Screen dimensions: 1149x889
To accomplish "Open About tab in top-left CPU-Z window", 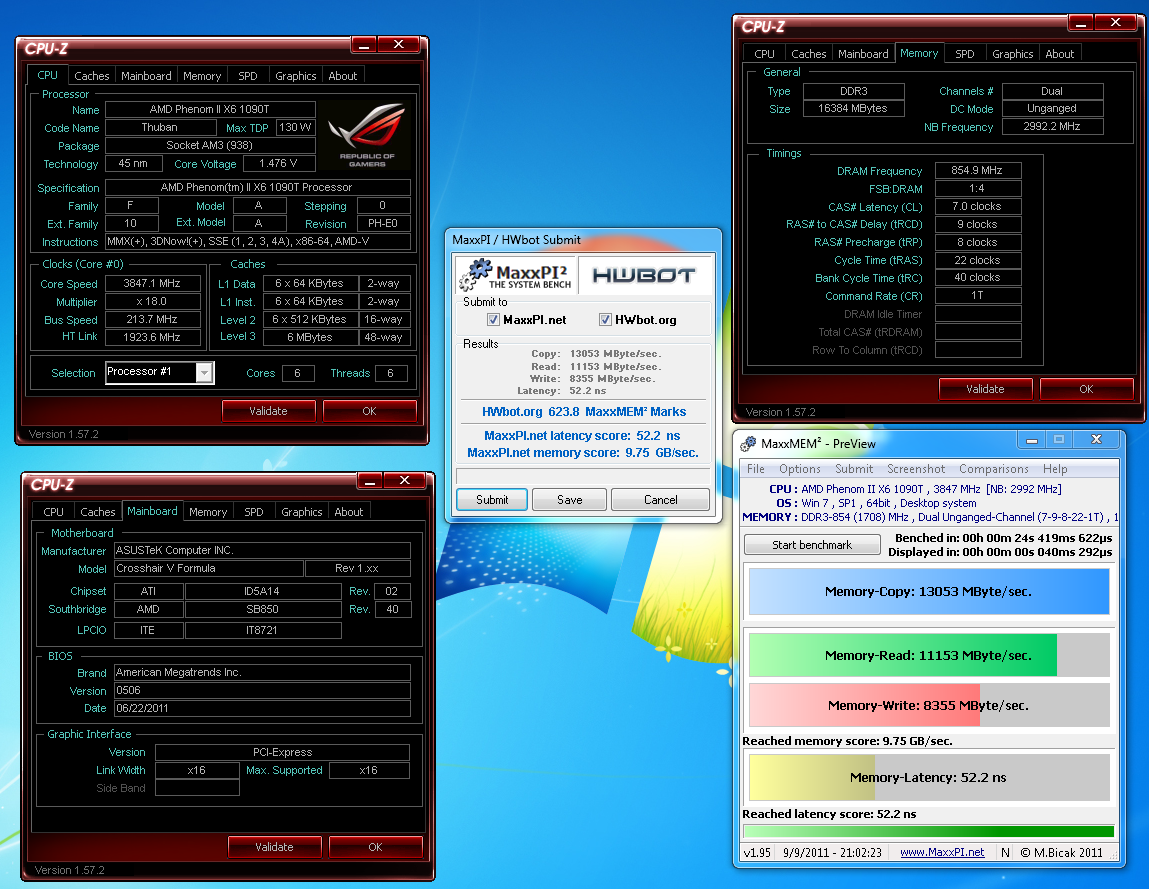I will point(342,75).
